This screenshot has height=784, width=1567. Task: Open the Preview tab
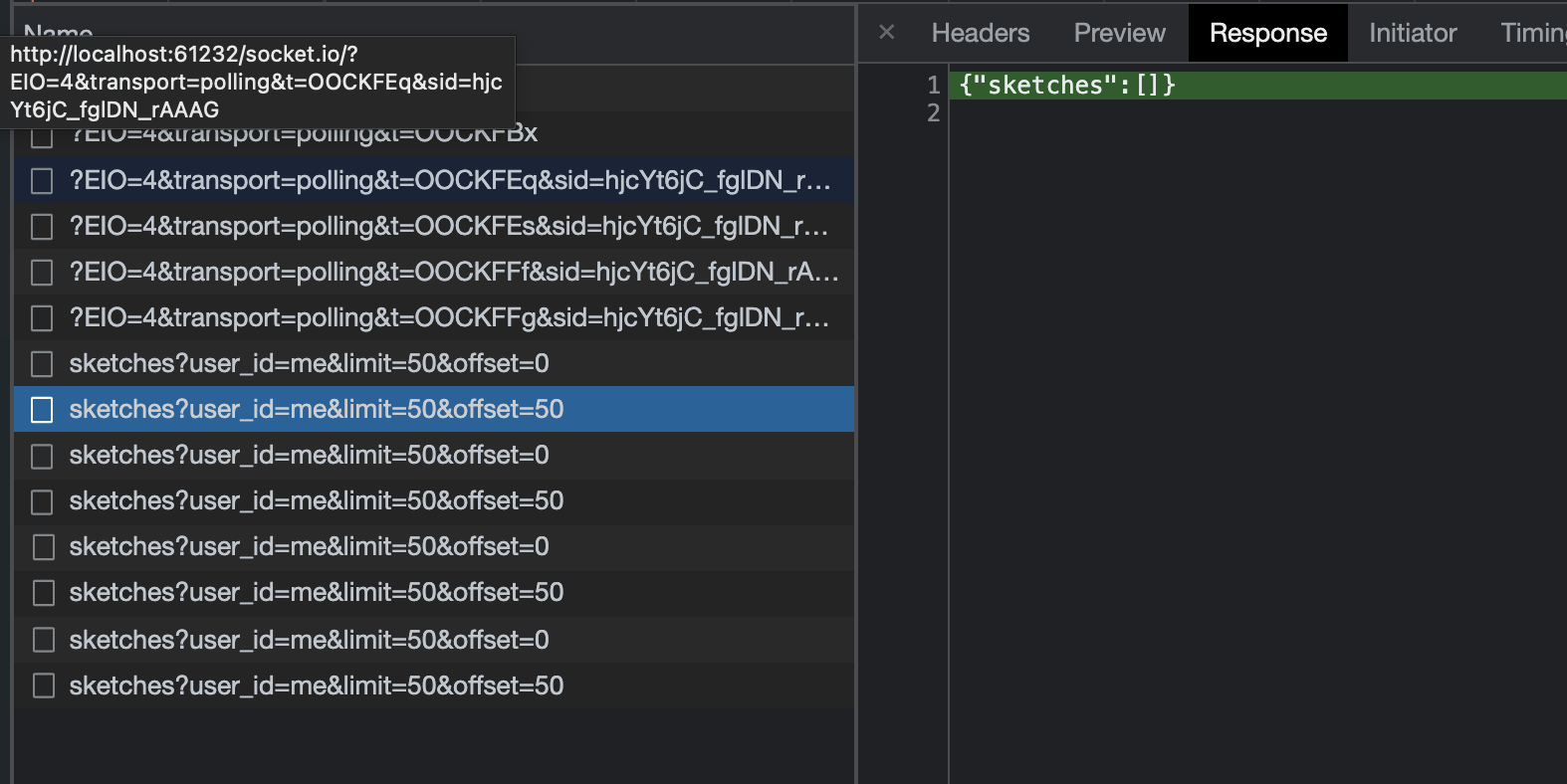point(1119,33)
